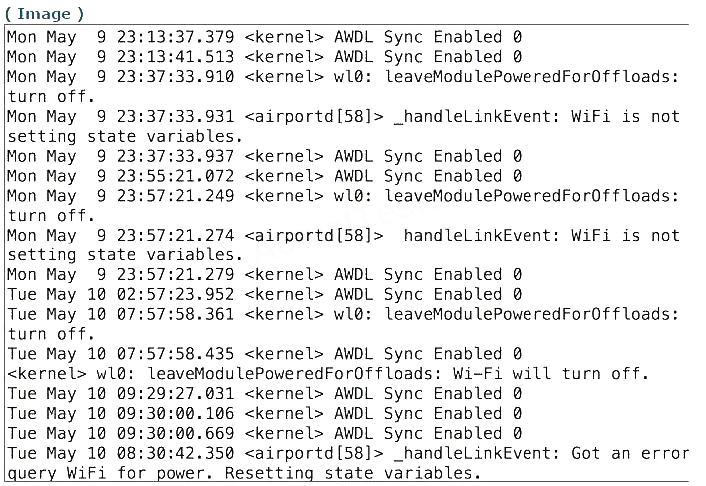Click the 23:57:21.249 wl0 log entry
Image resolution: width=706 pixels, height=486 pixels.
[x=343, y=196]
